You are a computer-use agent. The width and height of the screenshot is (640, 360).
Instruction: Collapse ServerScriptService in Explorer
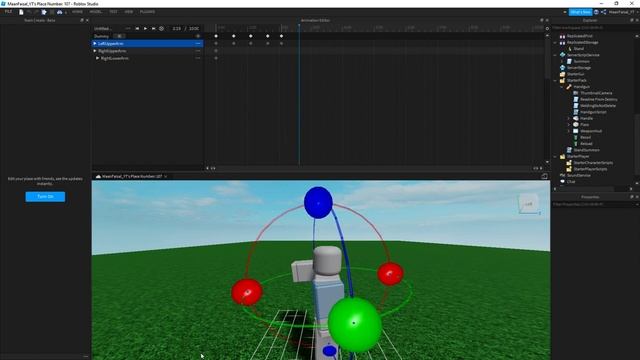coord(555,55)
